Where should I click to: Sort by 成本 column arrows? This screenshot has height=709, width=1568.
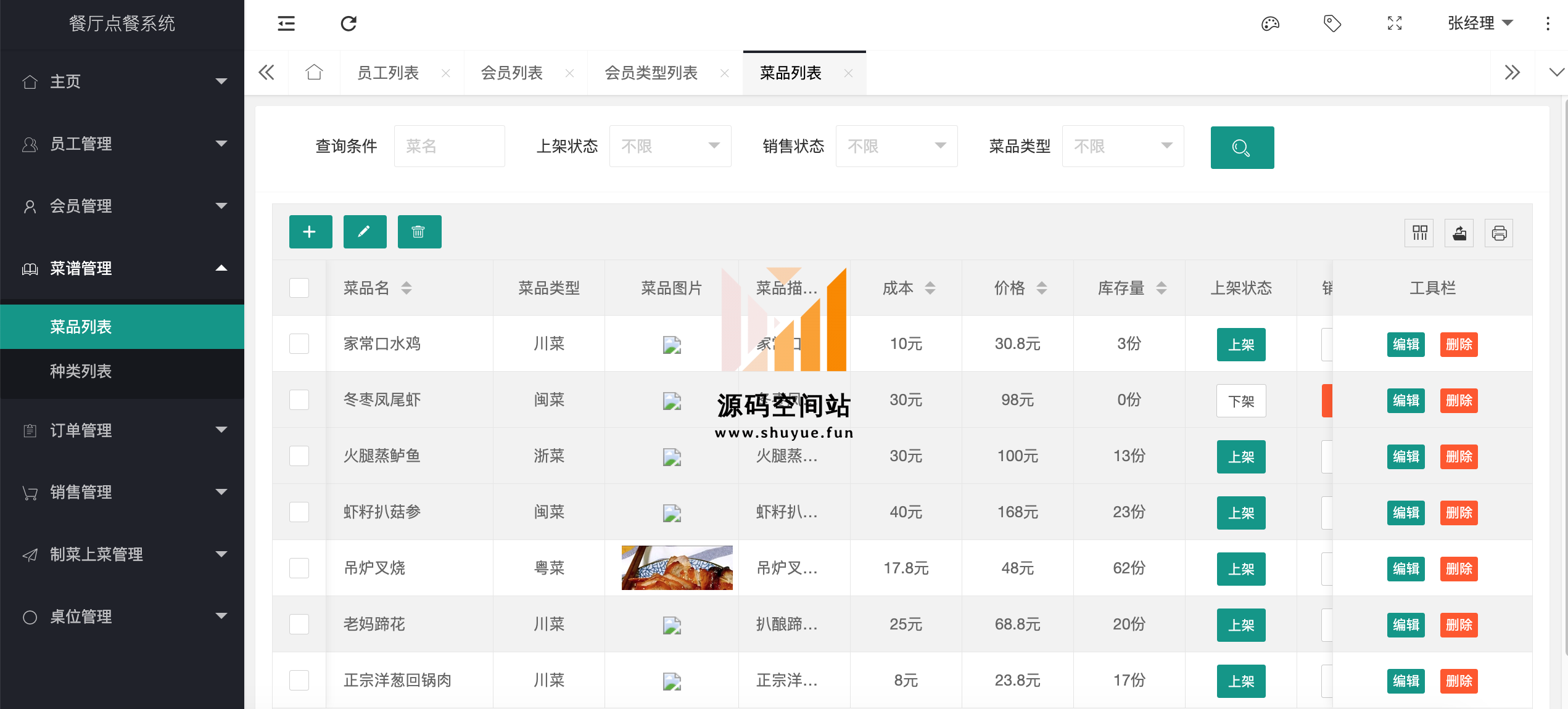[930, 288]
